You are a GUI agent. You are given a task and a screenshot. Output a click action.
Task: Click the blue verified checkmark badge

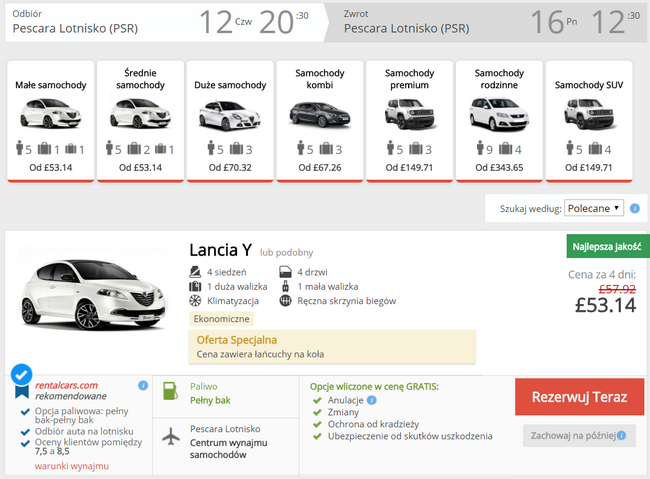(x=21, y=375)
